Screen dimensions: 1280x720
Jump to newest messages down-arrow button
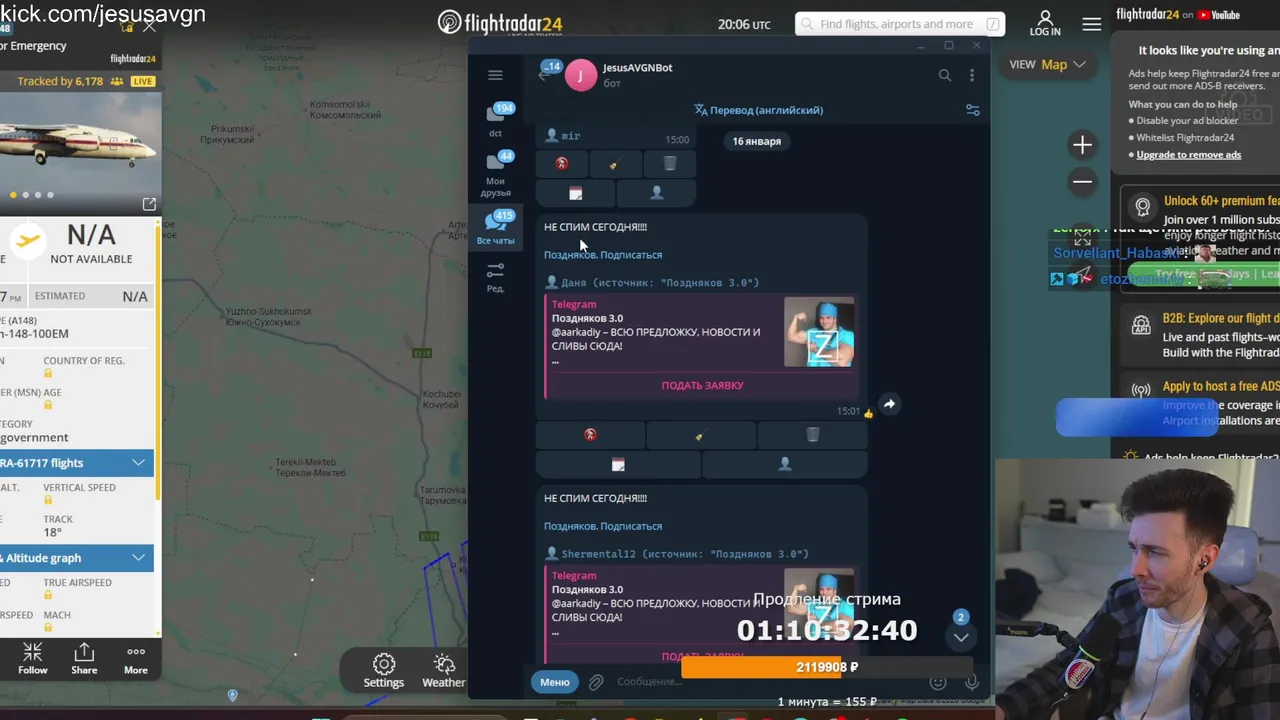[x=960, y=637]
